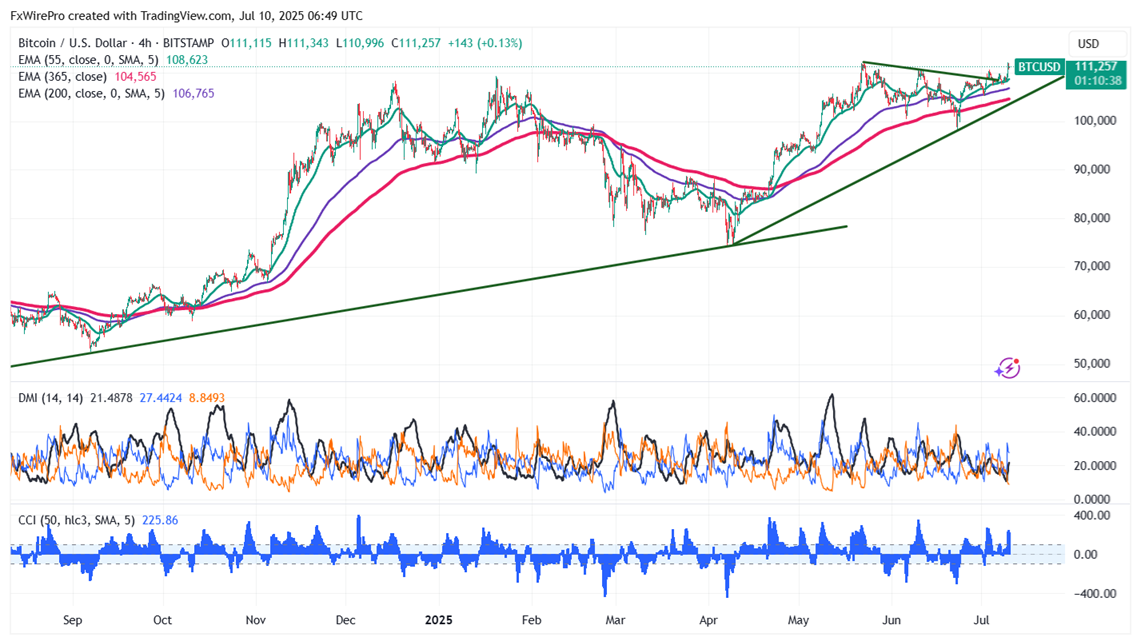The width and height of the screenshot is (1132, 637).
Task: Click the Sep time axis label
Action: [73, 620]
